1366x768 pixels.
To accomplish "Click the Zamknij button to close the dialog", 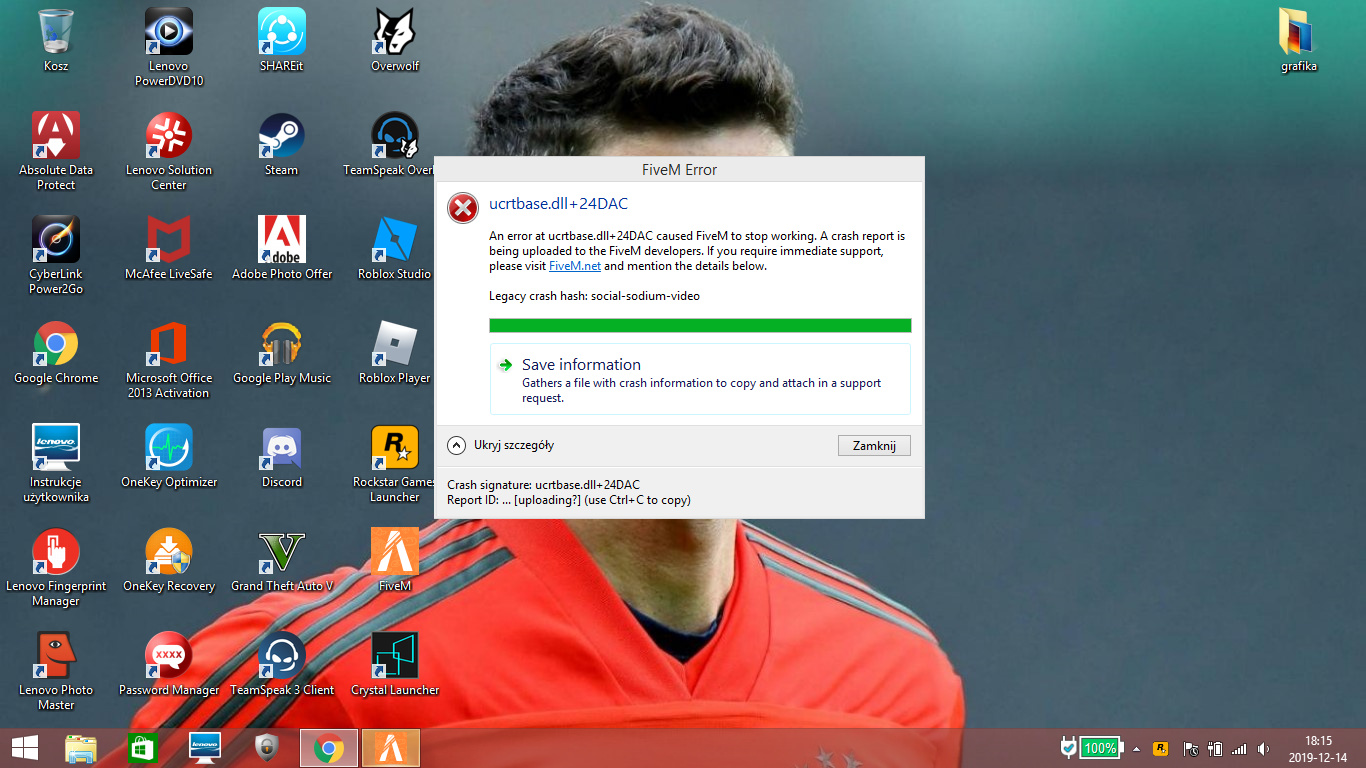I will pos(874,445).
